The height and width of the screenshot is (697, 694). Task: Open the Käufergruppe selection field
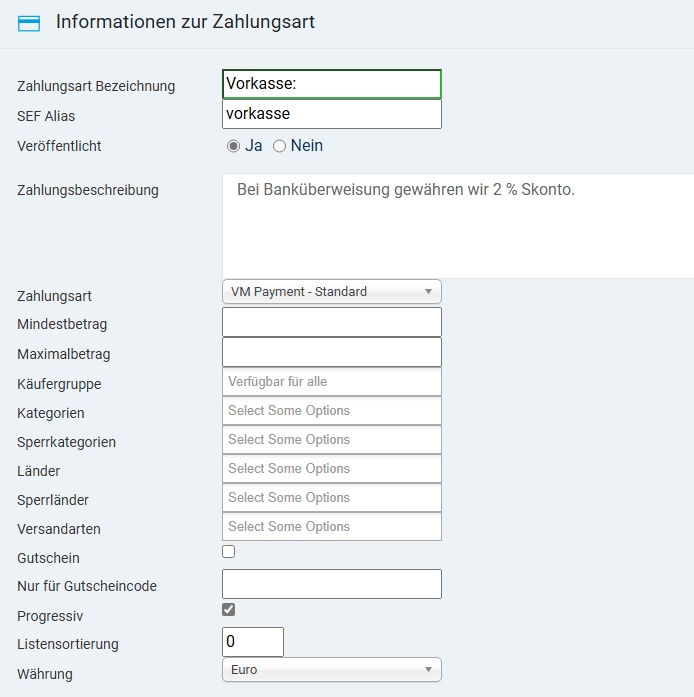(x=331, y=381)
